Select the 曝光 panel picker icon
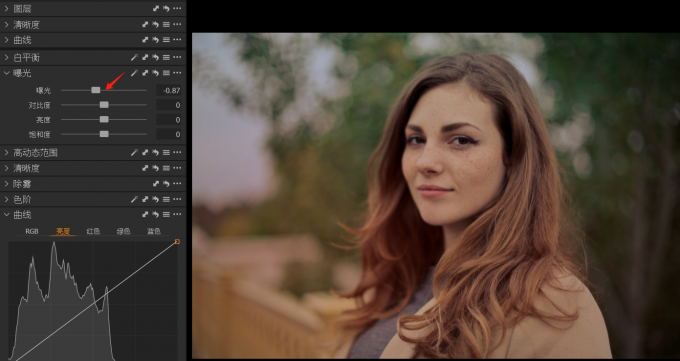The height and width of the screenshot is (361, 680). pos(134,73)
